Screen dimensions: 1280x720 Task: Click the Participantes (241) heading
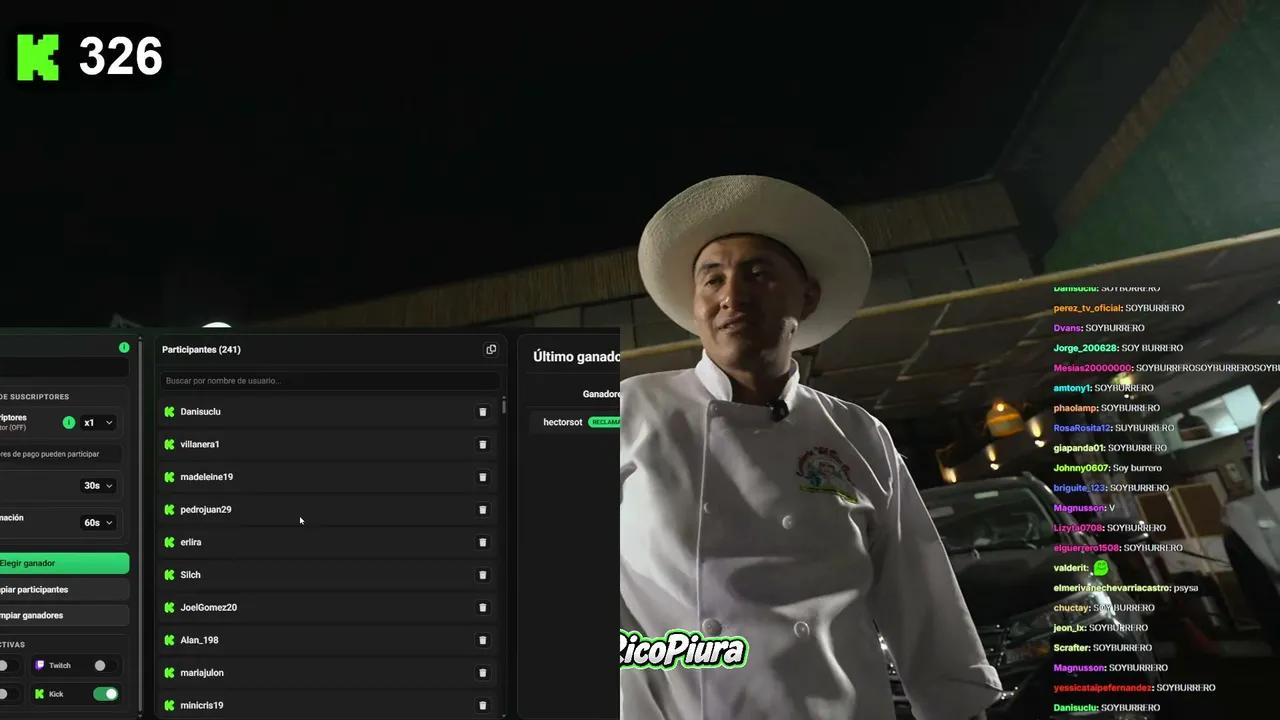tap(201, 350)
